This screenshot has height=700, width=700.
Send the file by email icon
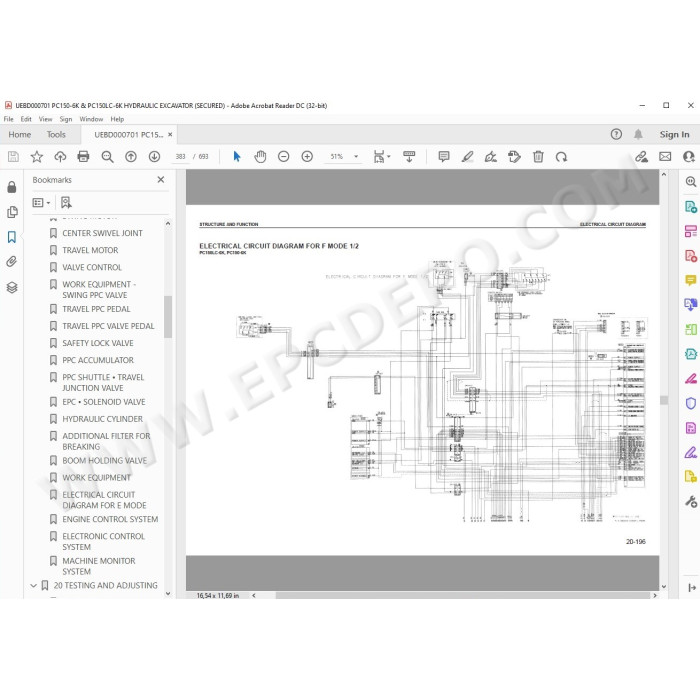pos(665,157)
